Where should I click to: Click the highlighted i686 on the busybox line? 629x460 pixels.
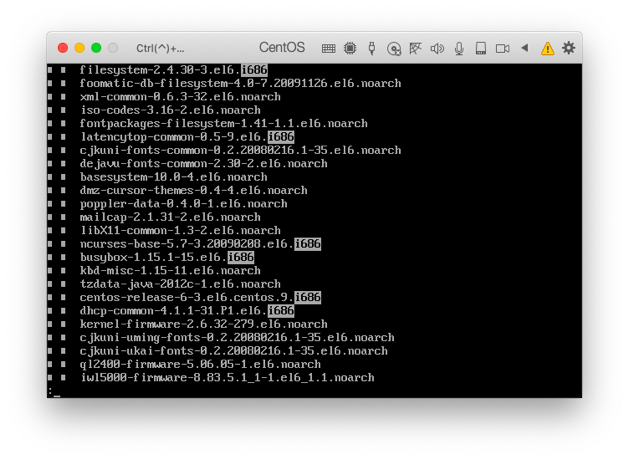tap(241, 257)
